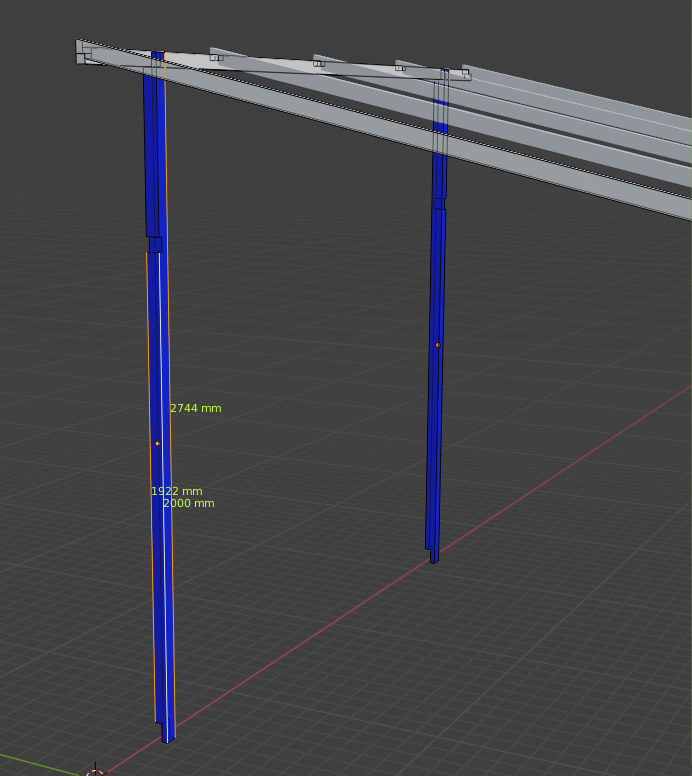Select the origin dot on the right post

(x=437, y=345)
